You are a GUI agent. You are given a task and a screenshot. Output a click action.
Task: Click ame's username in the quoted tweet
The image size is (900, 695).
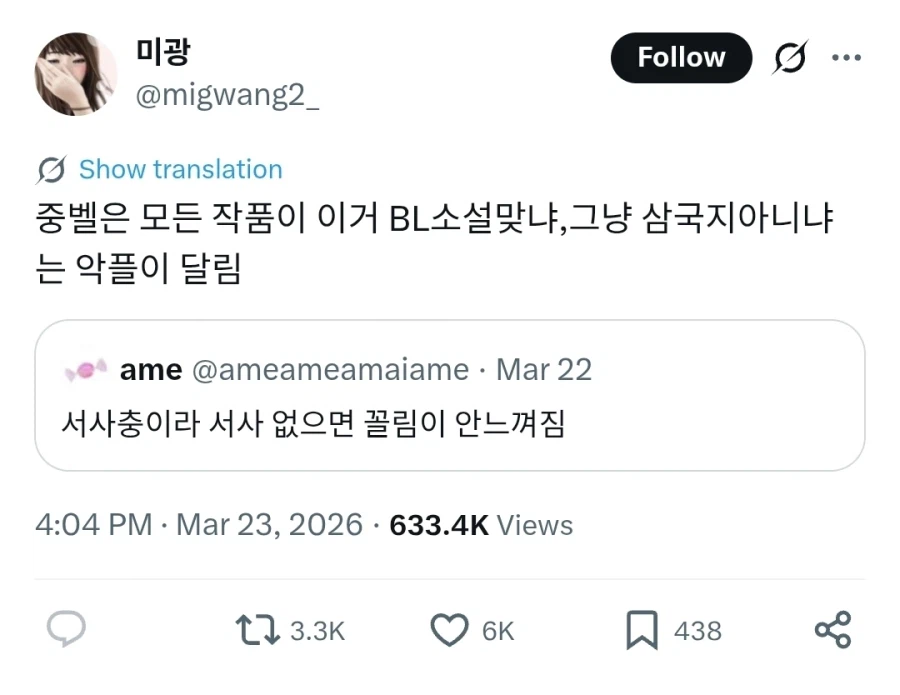tap(151, 369)
